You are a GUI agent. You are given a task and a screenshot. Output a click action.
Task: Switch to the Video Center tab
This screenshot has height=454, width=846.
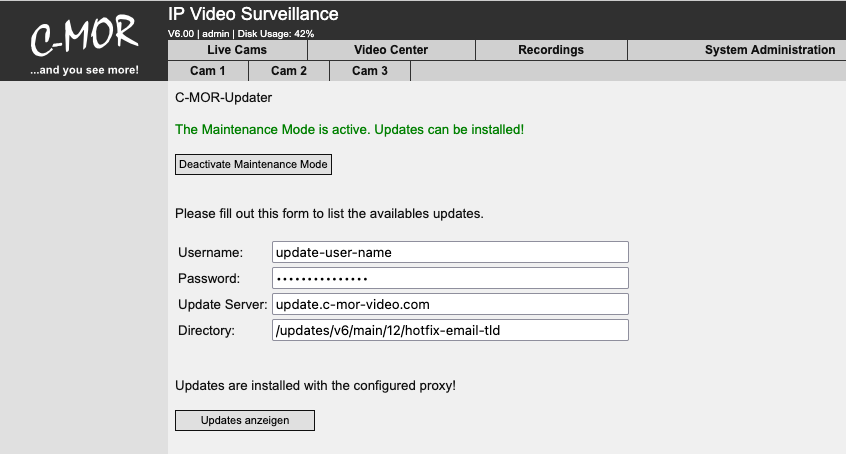(391, 50)
